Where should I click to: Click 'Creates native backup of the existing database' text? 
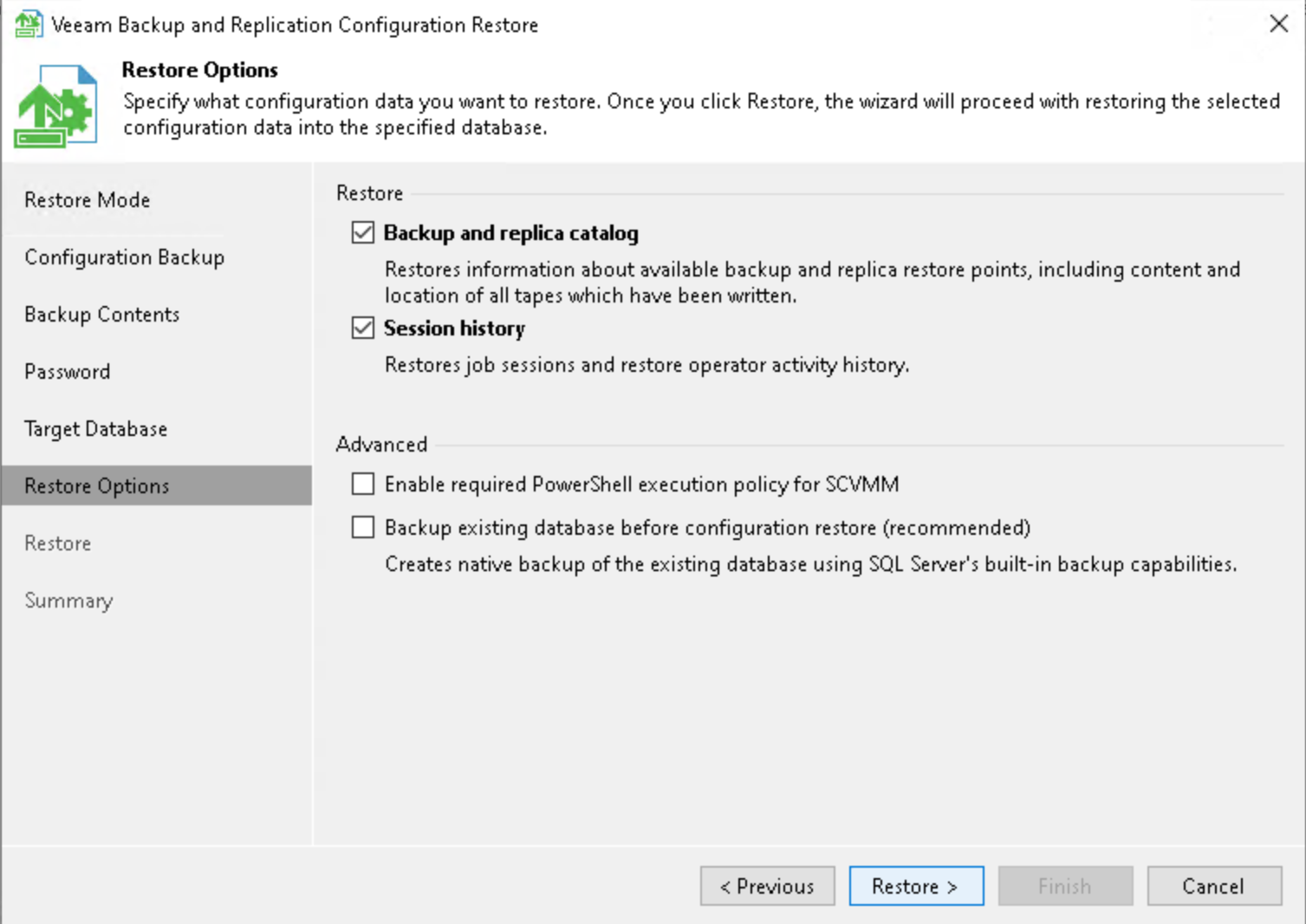(810, 564)
